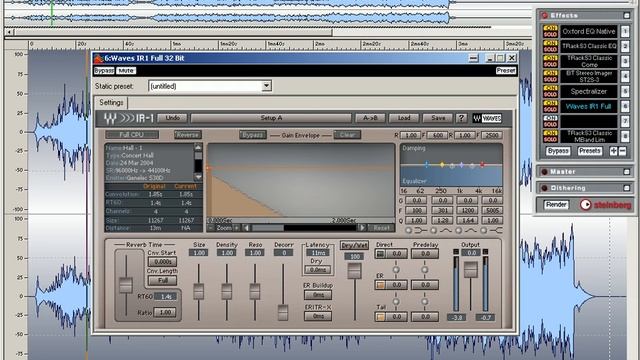Toggle the ER signal icon button
This screenshot has width=640, height=360.
380,285
